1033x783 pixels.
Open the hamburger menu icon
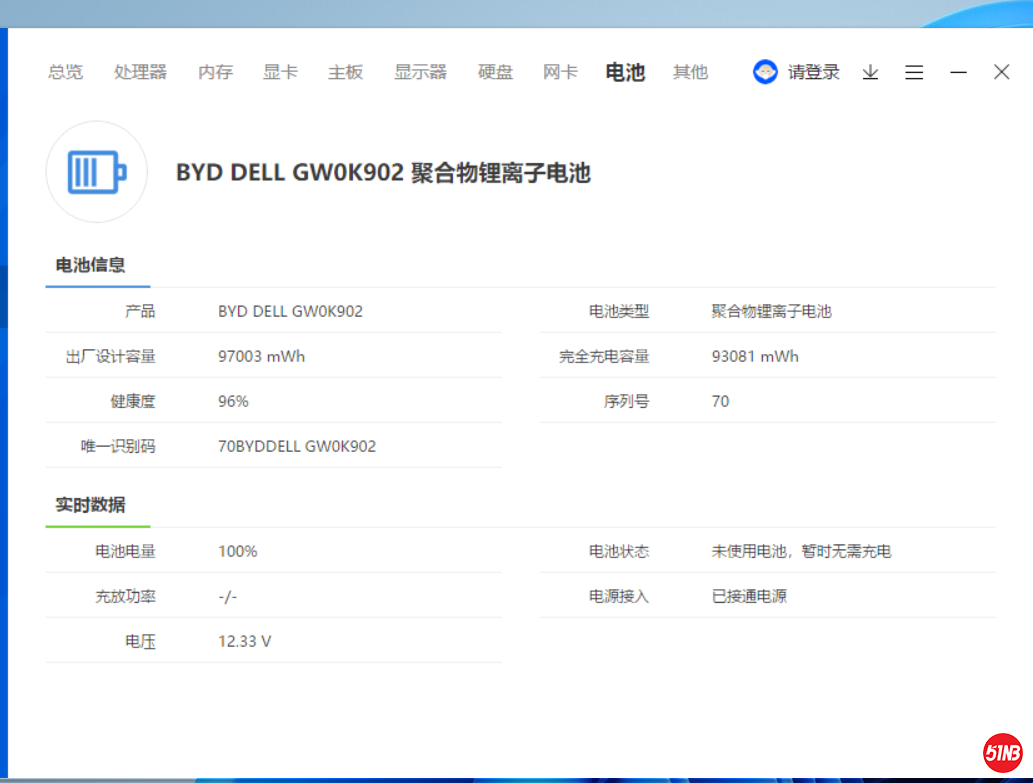[914, 72]
